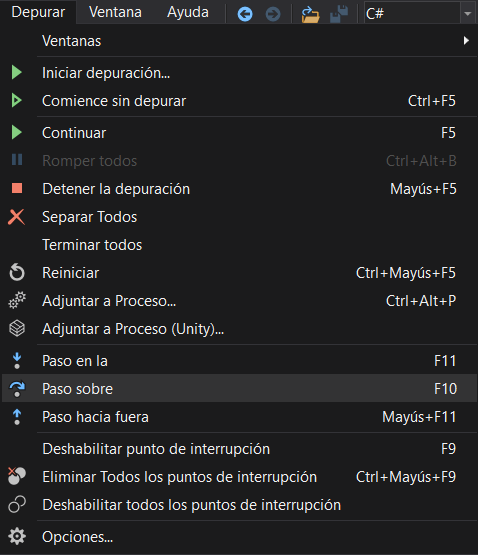Screen dimensions: 478x555
Task: Click the open file folder toolbar icon
Action: pos(310,14)
